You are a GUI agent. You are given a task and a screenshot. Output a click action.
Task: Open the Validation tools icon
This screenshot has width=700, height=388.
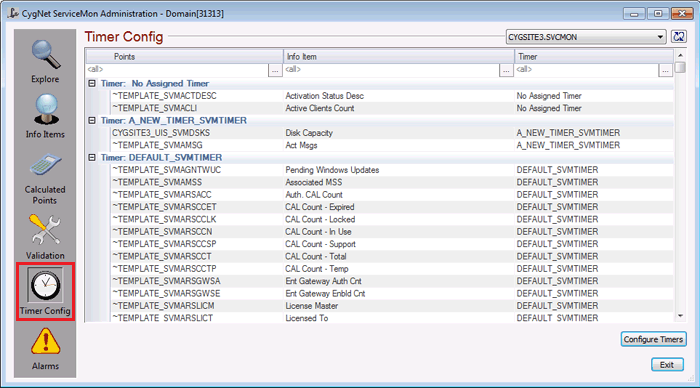[x=45, y=230]
